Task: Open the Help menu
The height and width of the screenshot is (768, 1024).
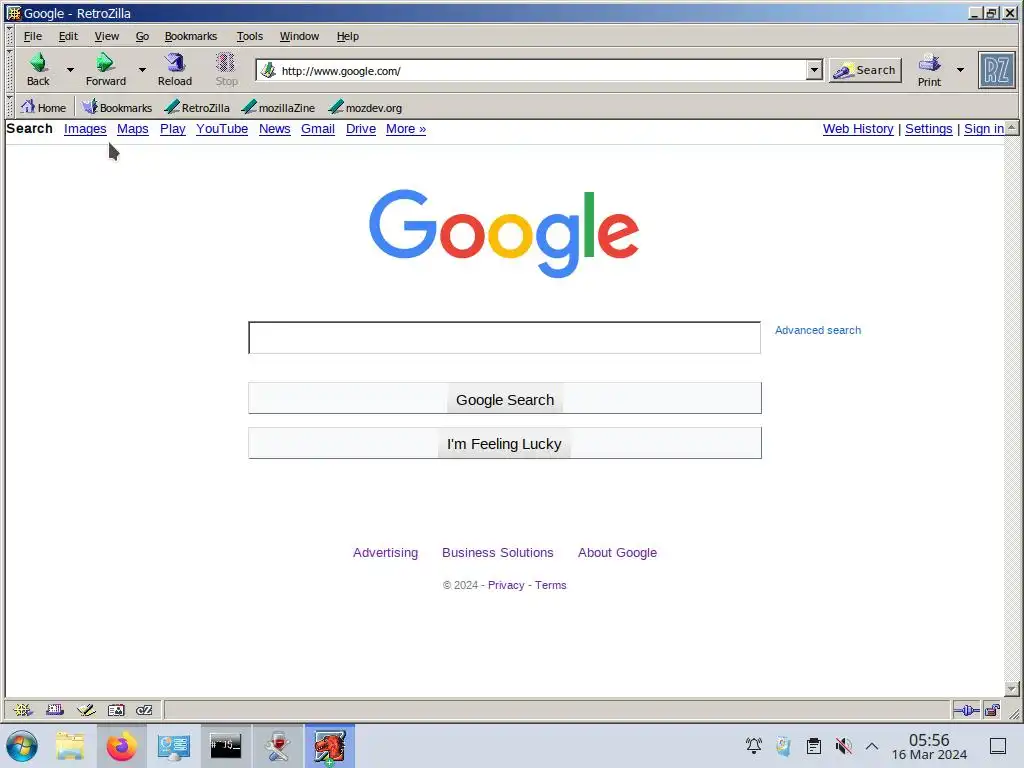Action: point(347,36)
